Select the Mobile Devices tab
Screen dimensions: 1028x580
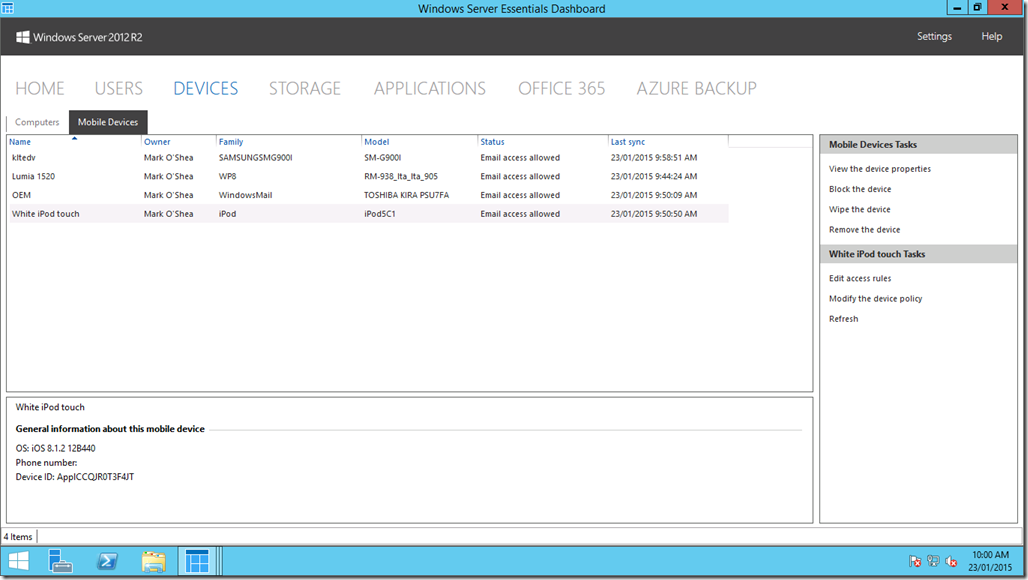point(108,123)
